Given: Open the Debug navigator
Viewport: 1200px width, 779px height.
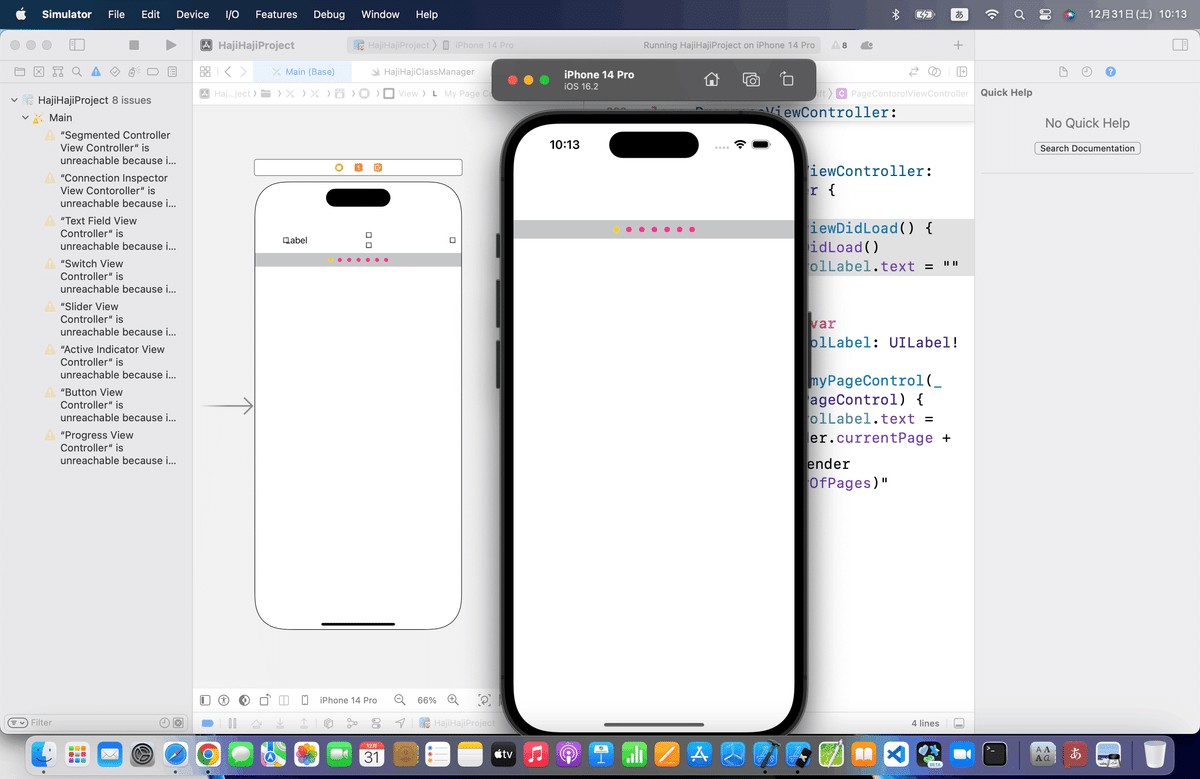Looking at the screenshot, I should pos(134,72).
